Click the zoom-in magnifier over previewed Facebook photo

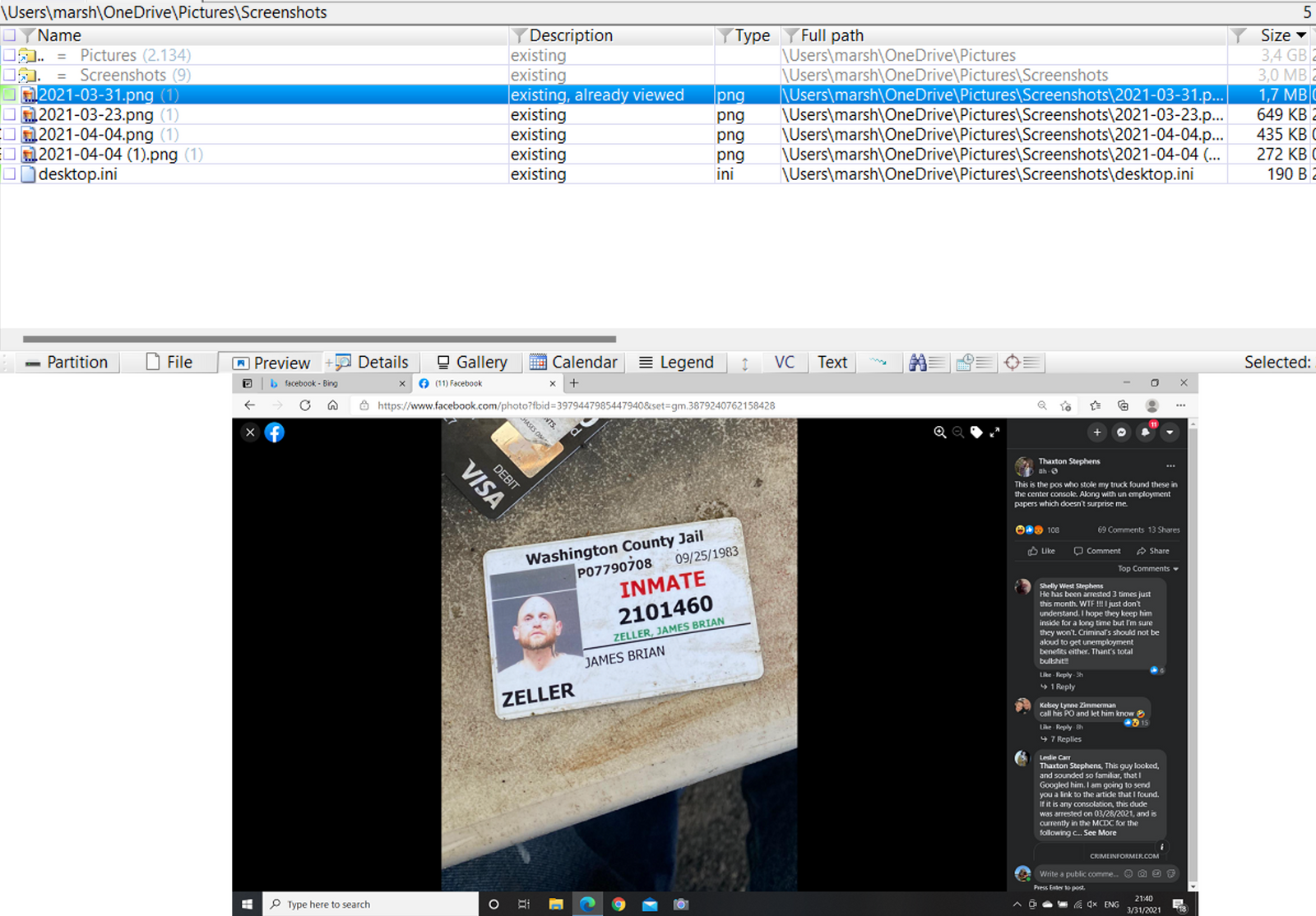click(940, 433)
